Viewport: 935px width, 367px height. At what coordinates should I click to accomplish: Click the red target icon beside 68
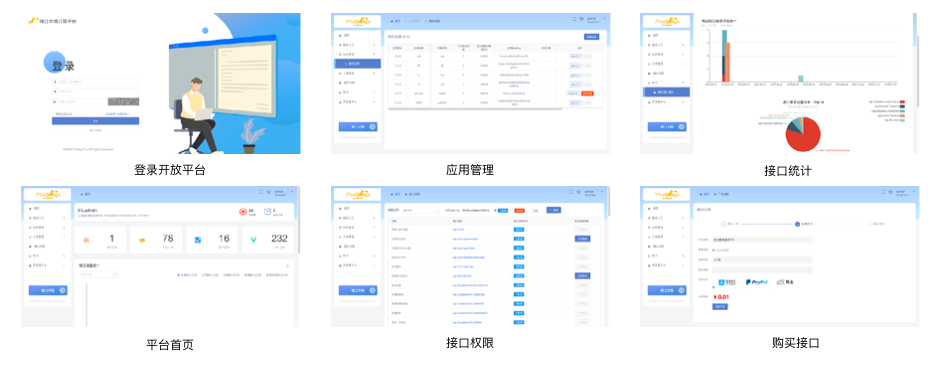point(243,211)
